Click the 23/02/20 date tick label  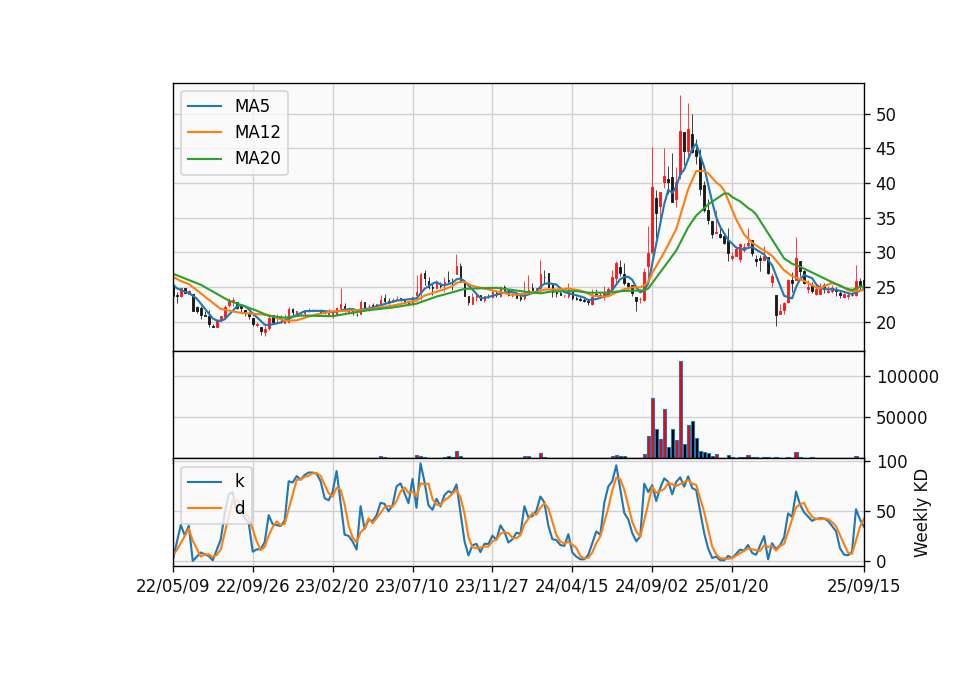click(332, 586)
